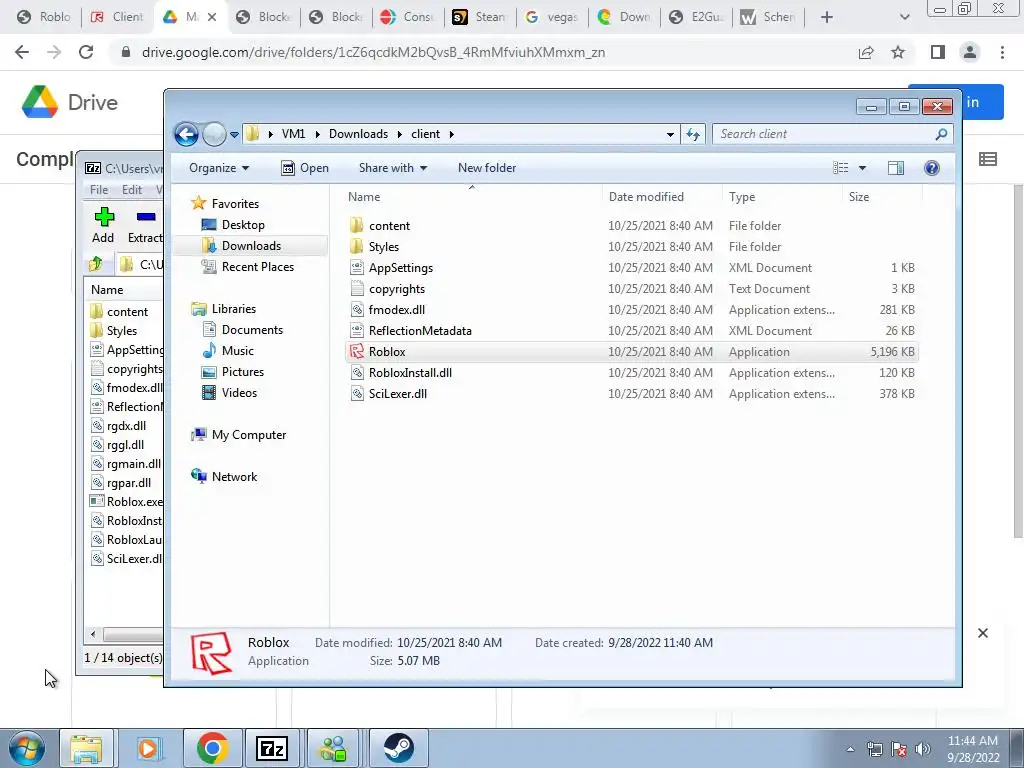Bookmark this page with the star icon

click(x=898, y=52)
